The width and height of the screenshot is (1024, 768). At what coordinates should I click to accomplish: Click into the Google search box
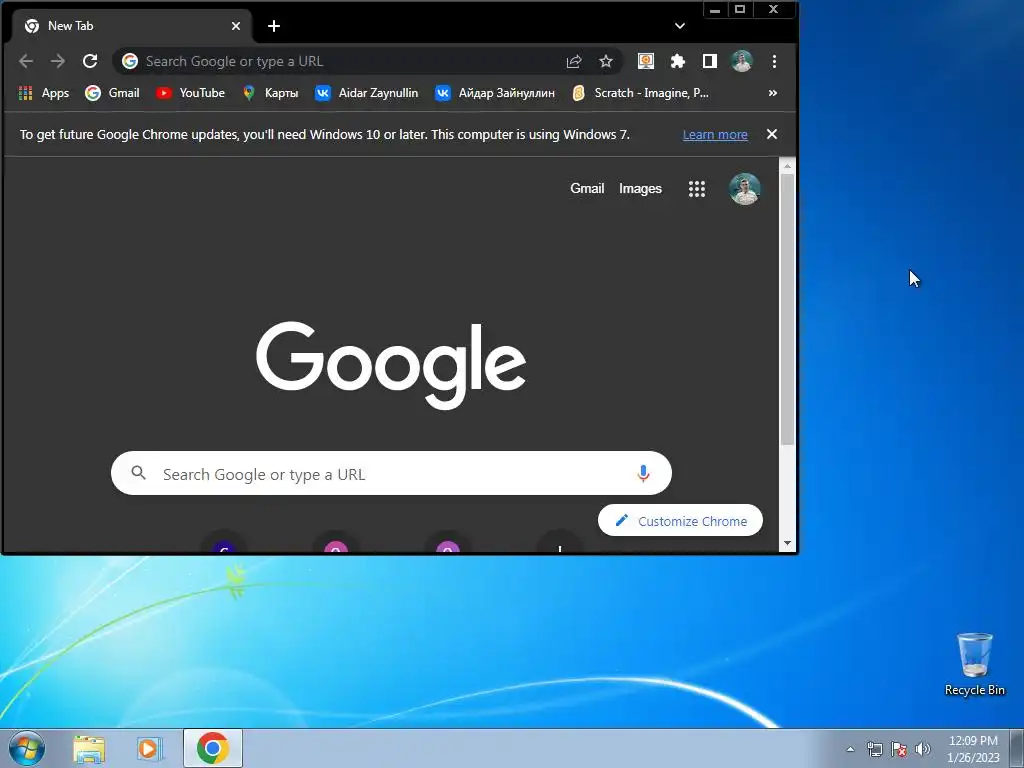391,473
